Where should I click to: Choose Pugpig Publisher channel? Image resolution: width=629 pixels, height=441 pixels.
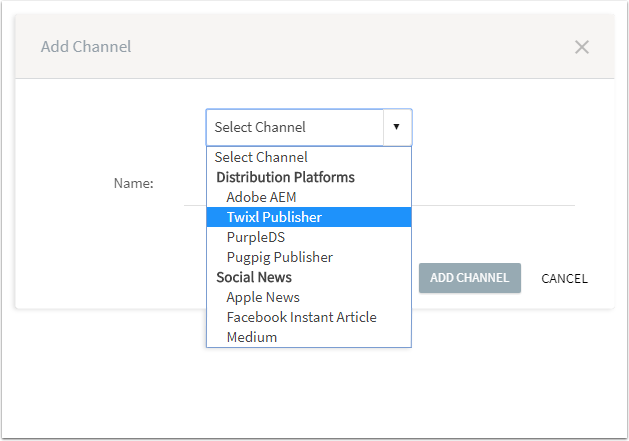coord(309,257)
